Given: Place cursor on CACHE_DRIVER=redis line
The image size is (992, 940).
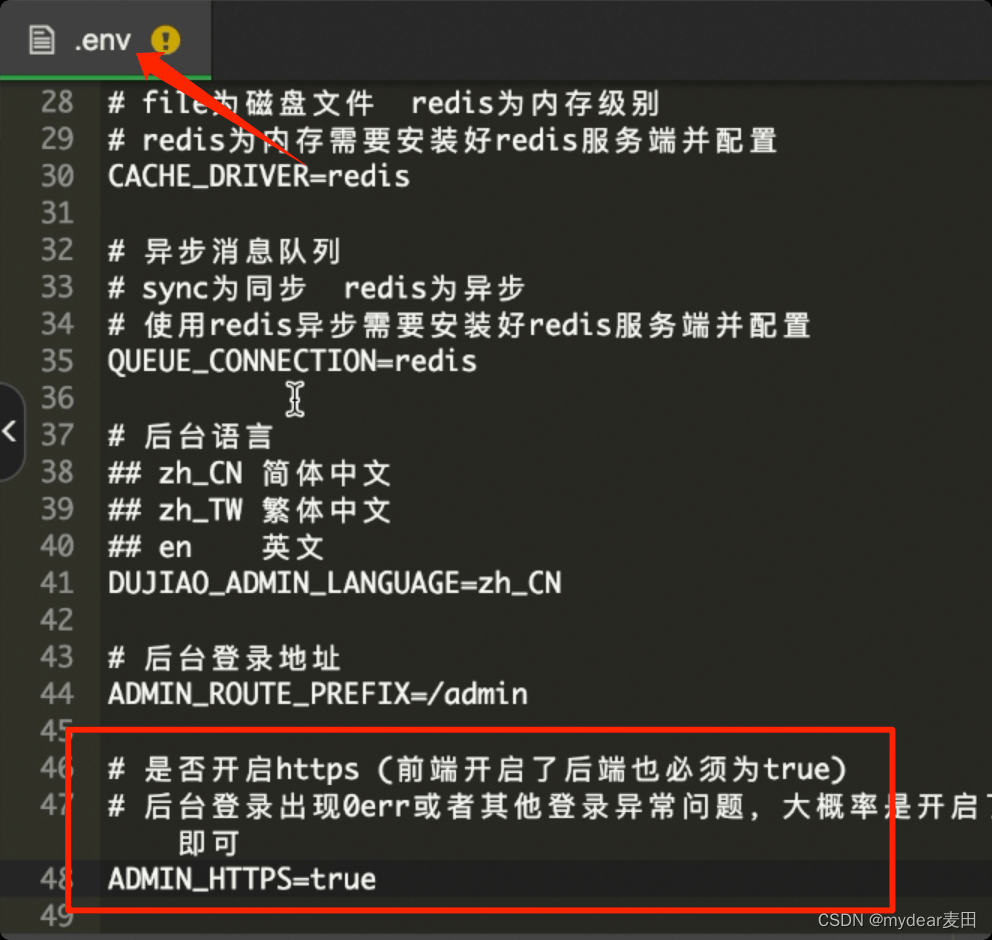Looking at the screenshot, I should [x=259, y=176].
